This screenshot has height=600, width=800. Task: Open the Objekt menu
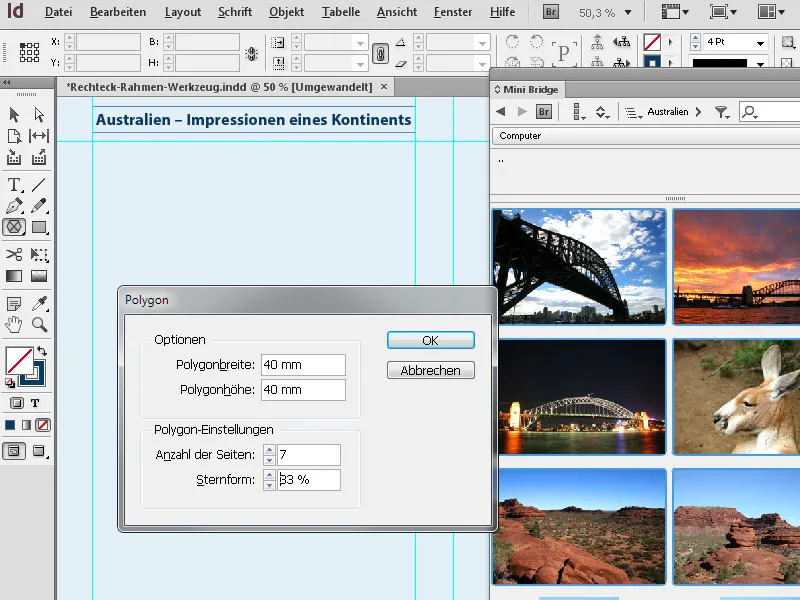coord(286,12)
